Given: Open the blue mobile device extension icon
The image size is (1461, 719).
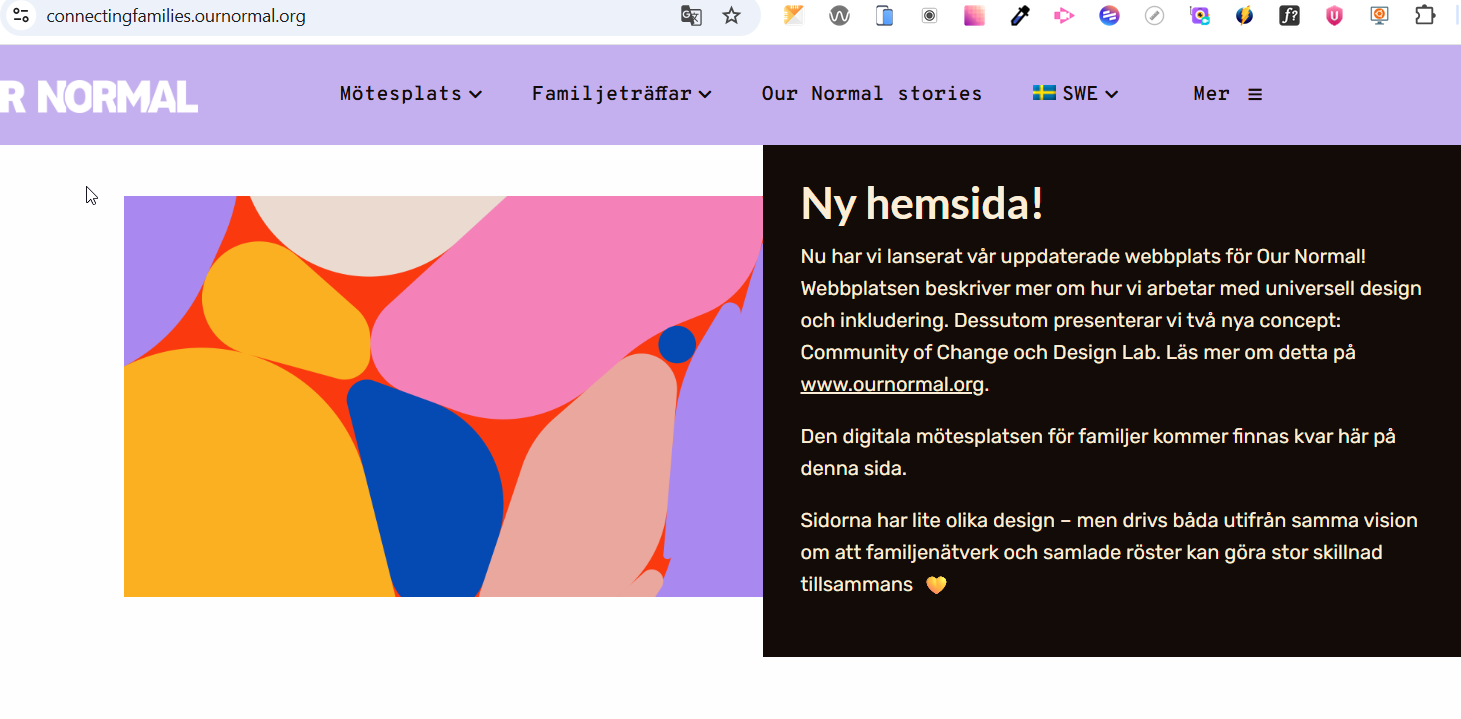Looking at the screenshot, I should [x=884, y=16].
